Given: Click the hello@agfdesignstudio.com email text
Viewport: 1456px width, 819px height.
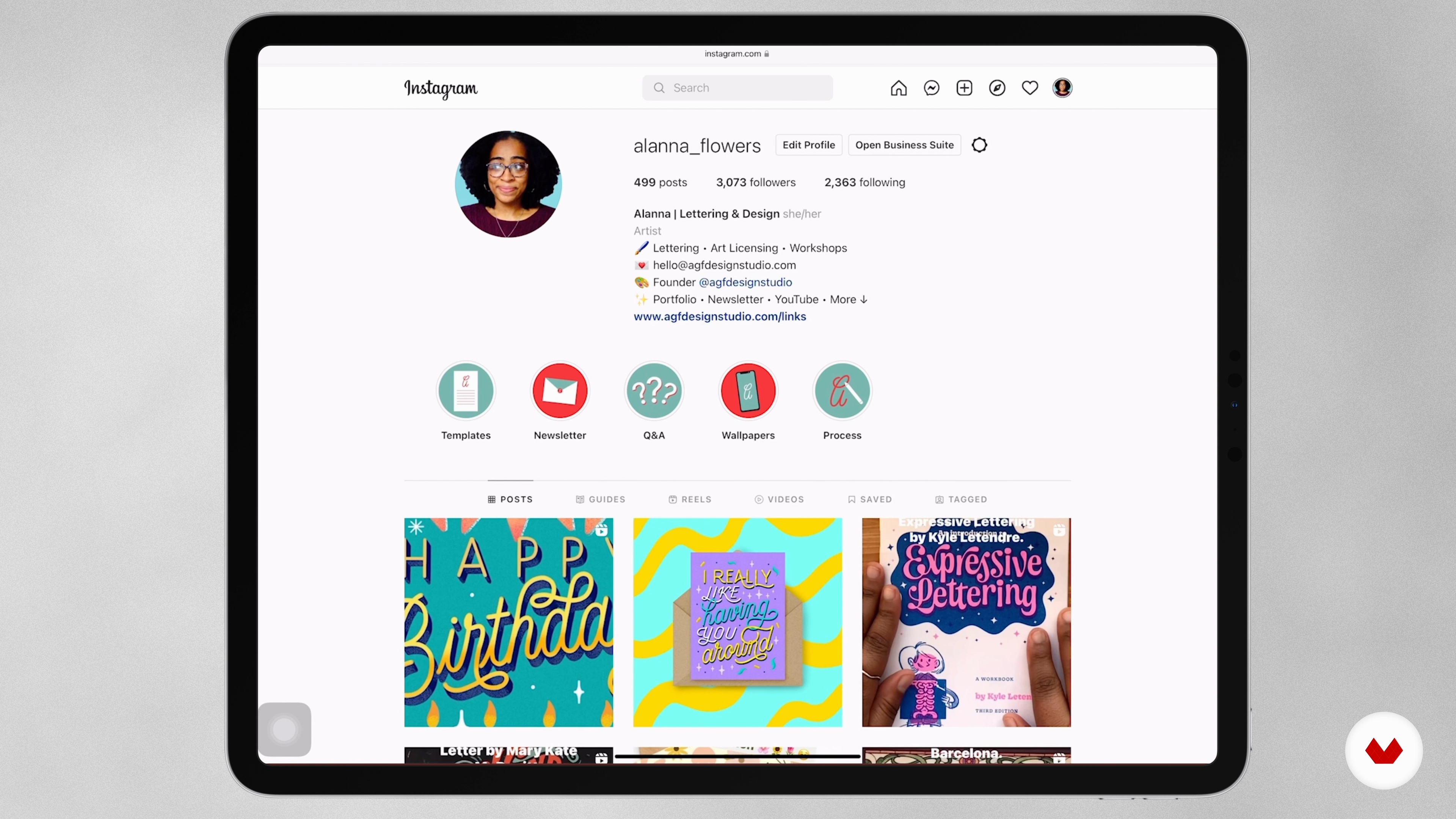Looking at the screenshot, I should [x=724, y=265].
